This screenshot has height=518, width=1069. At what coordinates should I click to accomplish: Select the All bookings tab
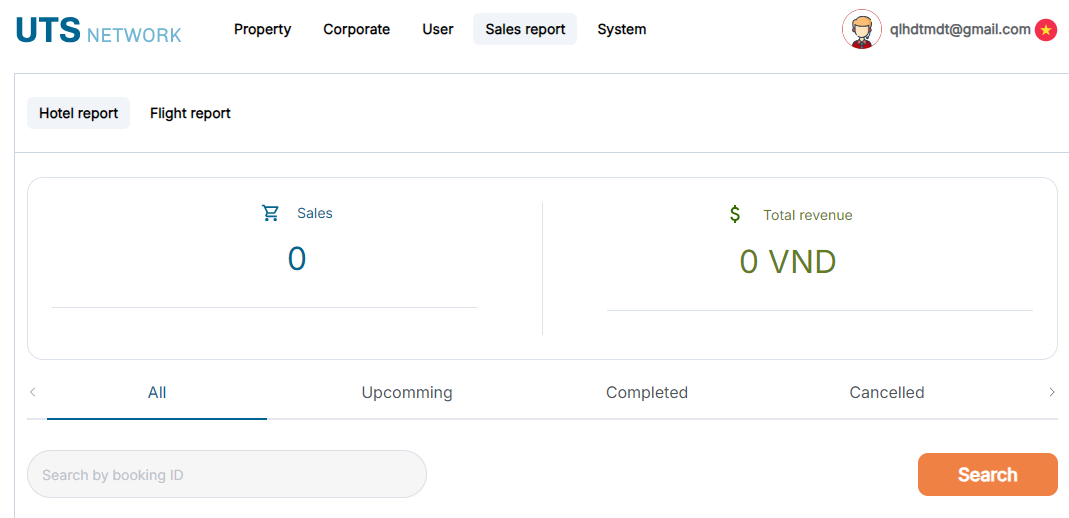(157, 393)
